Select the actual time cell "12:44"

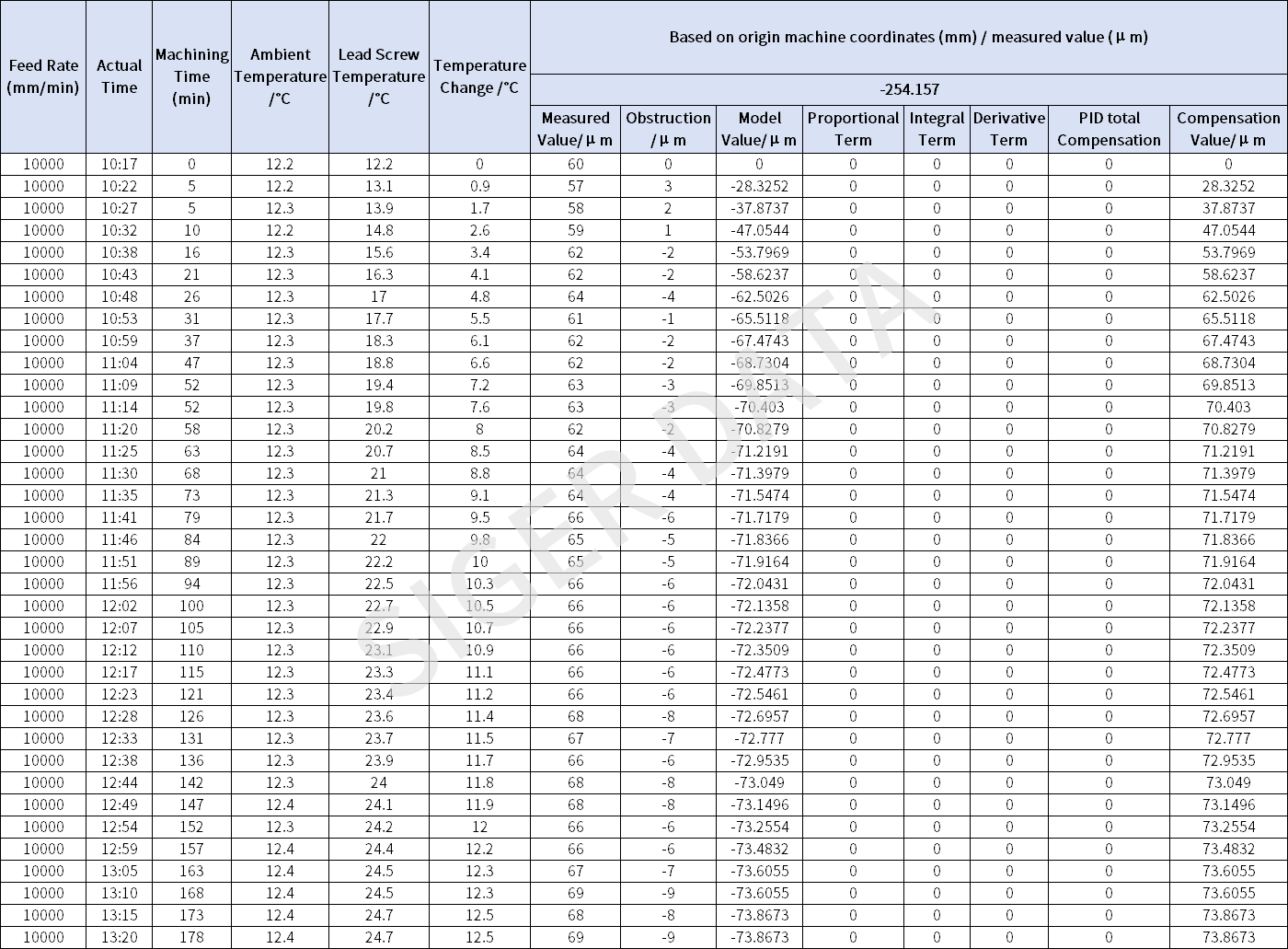click(119, 782)
